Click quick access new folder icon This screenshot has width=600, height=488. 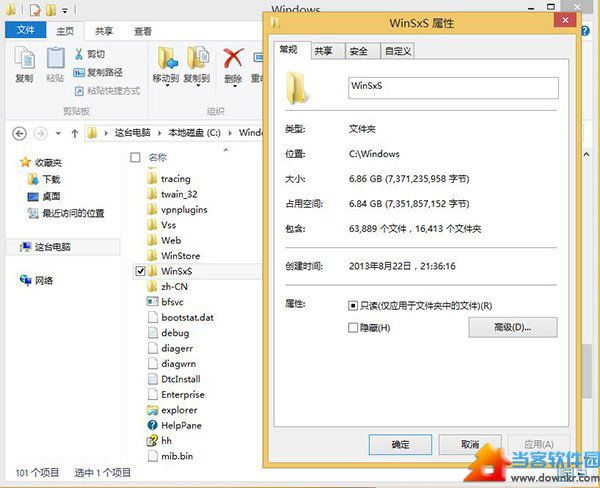click(51, 10)
